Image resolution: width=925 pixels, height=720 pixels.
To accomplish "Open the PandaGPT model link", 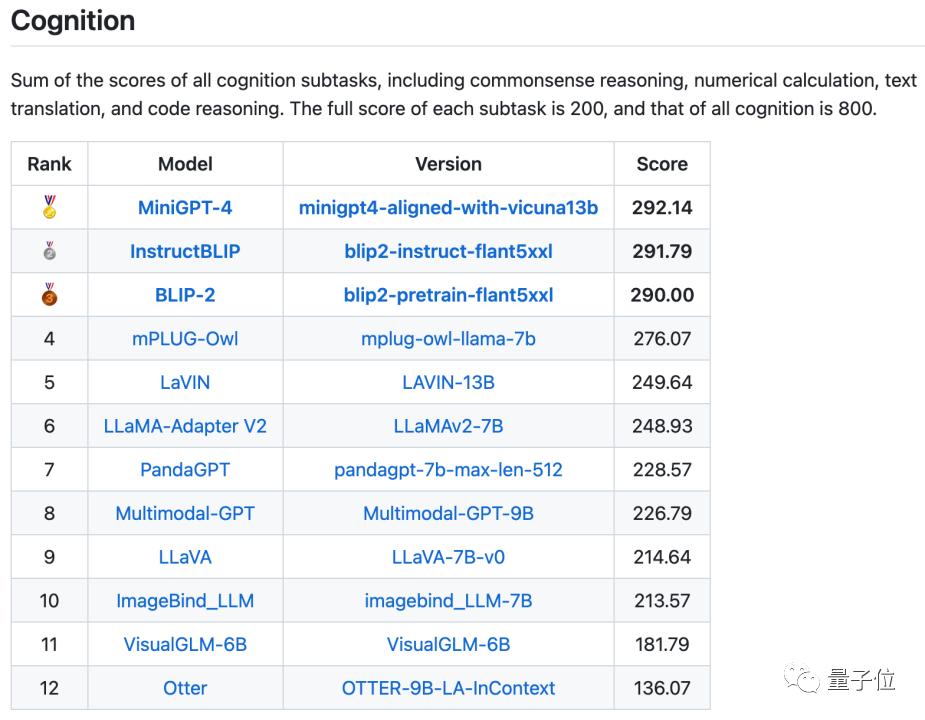I will click(185, 470).
